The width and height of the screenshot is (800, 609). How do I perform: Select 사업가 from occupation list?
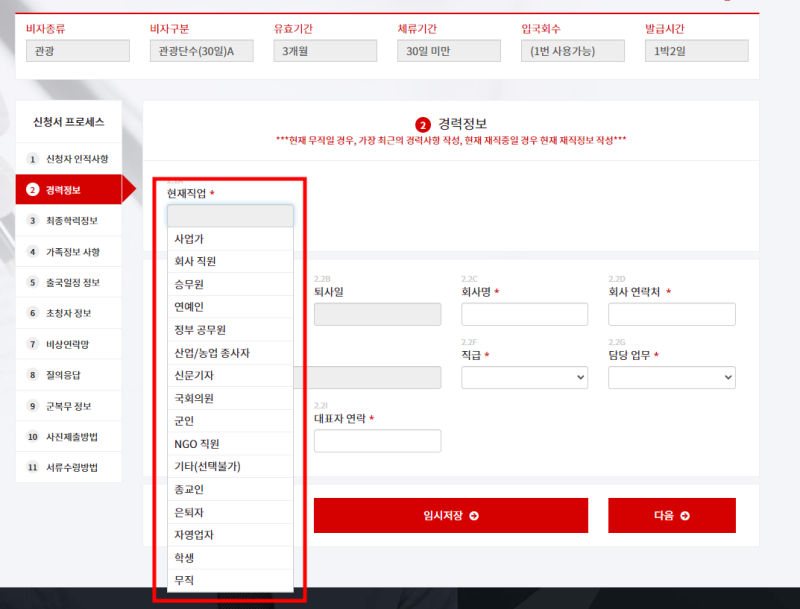[230, 239]
